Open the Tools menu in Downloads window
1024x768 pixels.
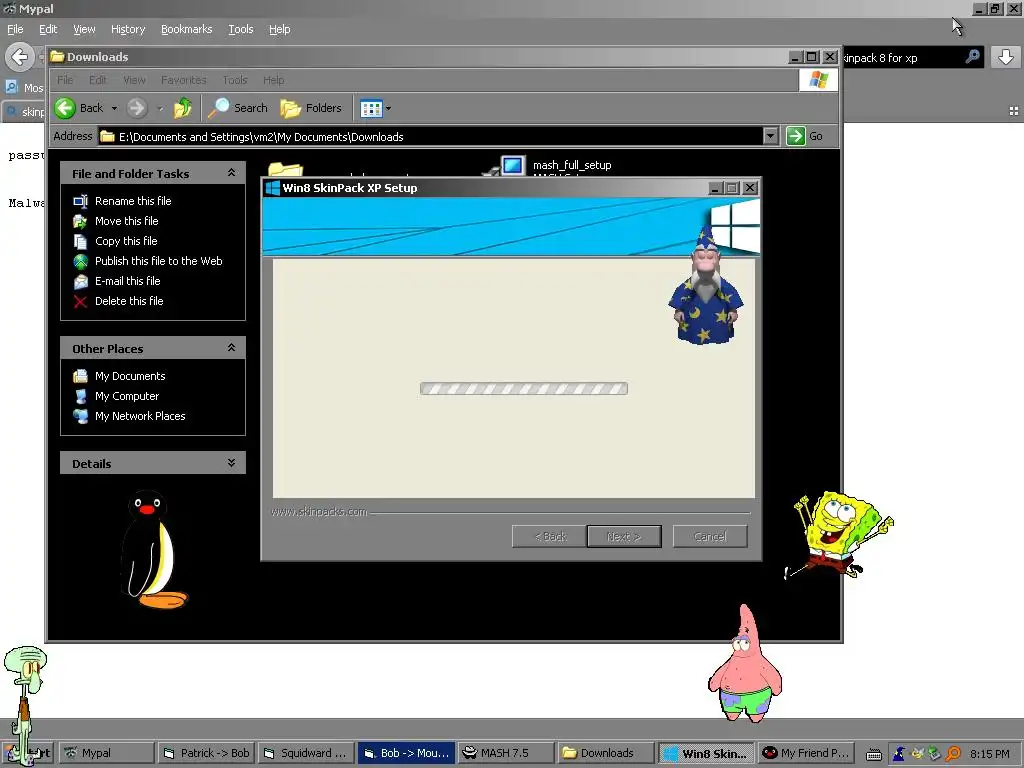(234, 80)
